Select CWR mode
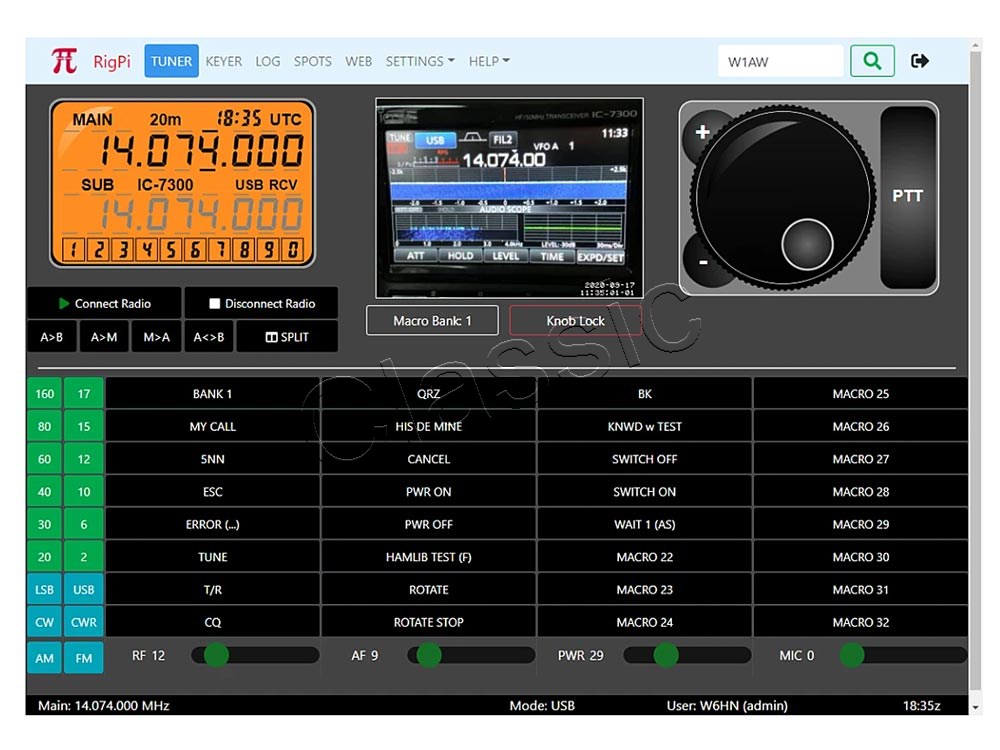1000x750 pixels. pyautogui.click(x=84, y=622)
